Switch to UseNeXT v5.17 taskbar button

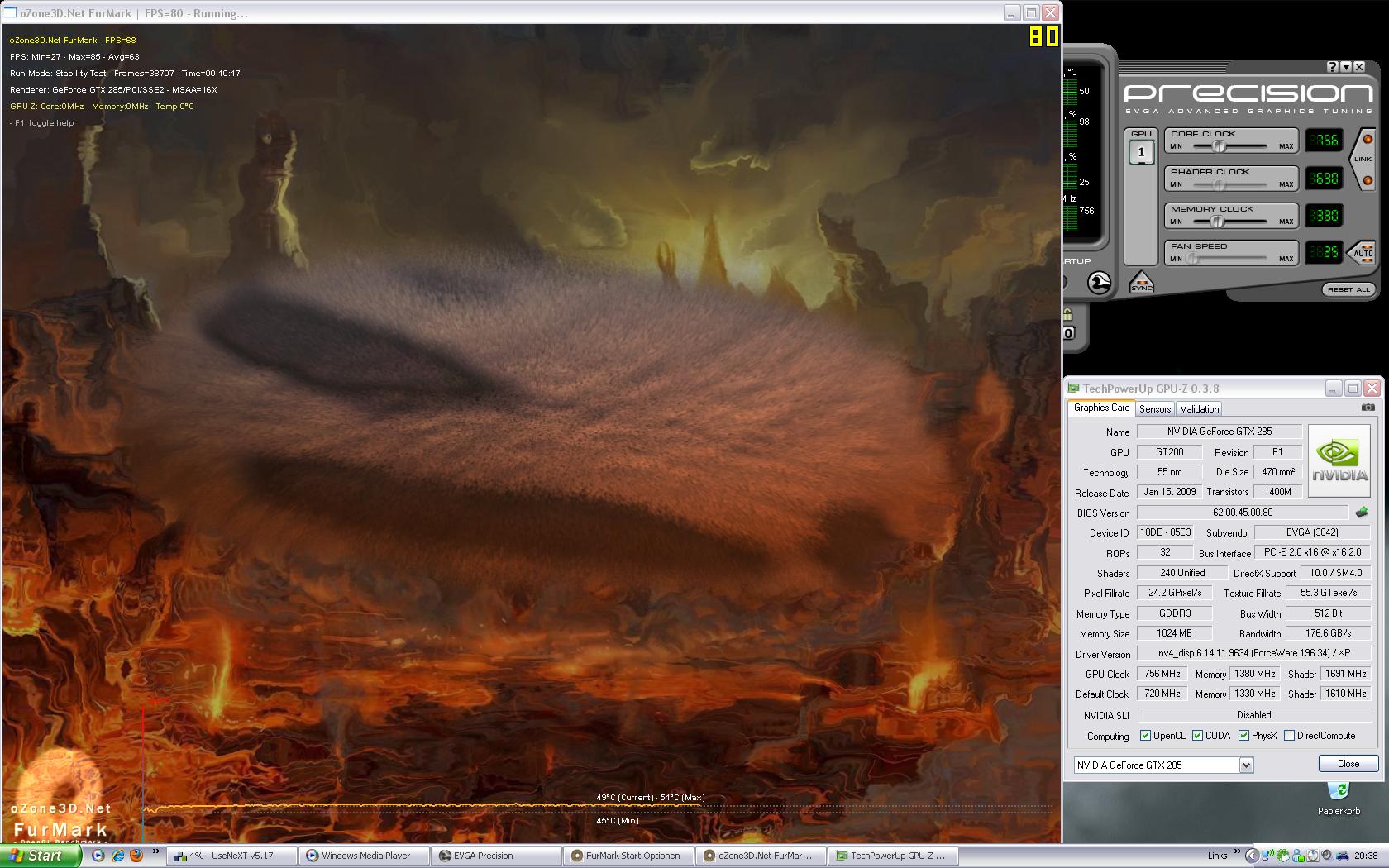click(231, 856)
